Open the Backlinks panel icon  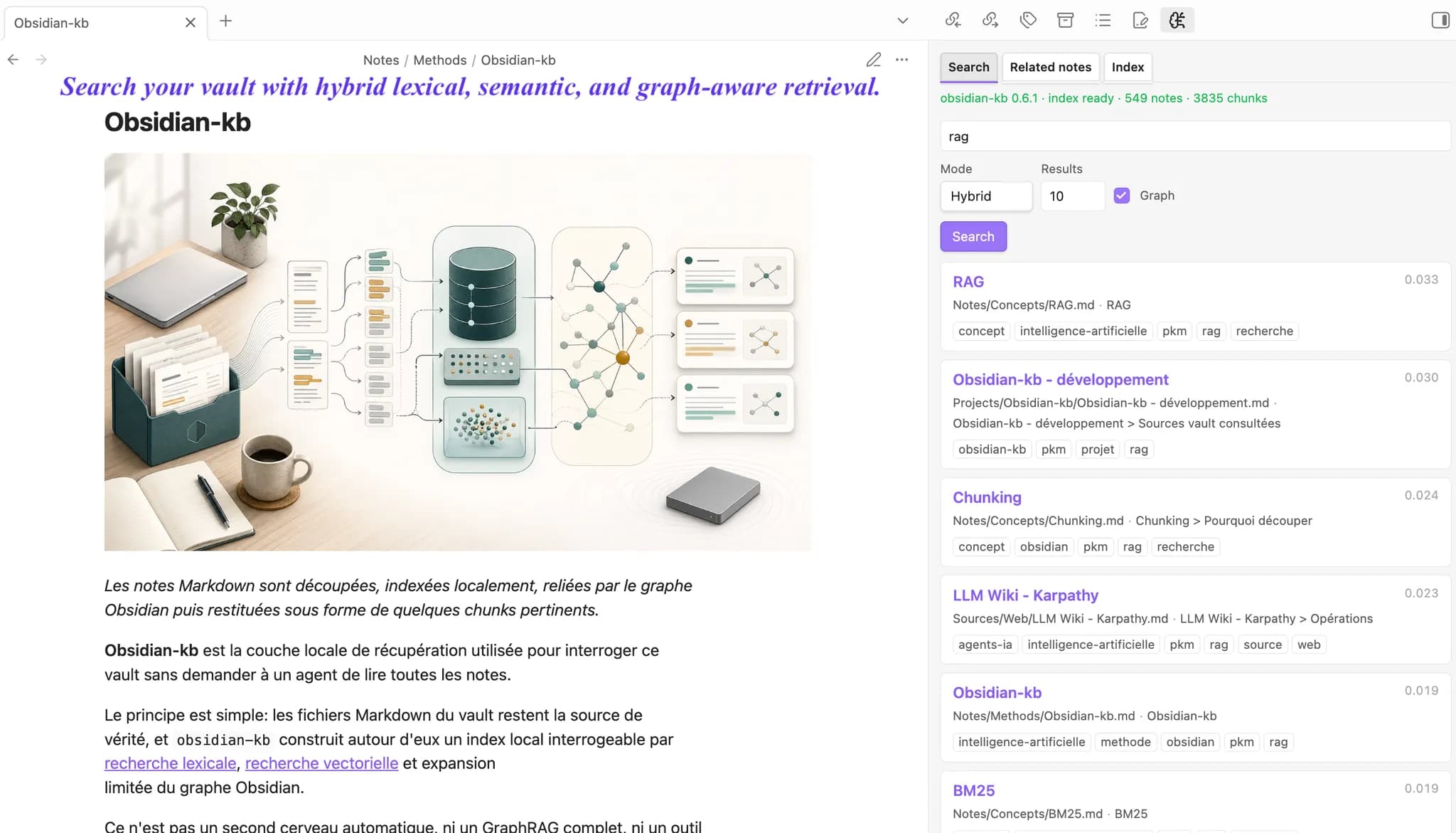[x=953, y=20]
